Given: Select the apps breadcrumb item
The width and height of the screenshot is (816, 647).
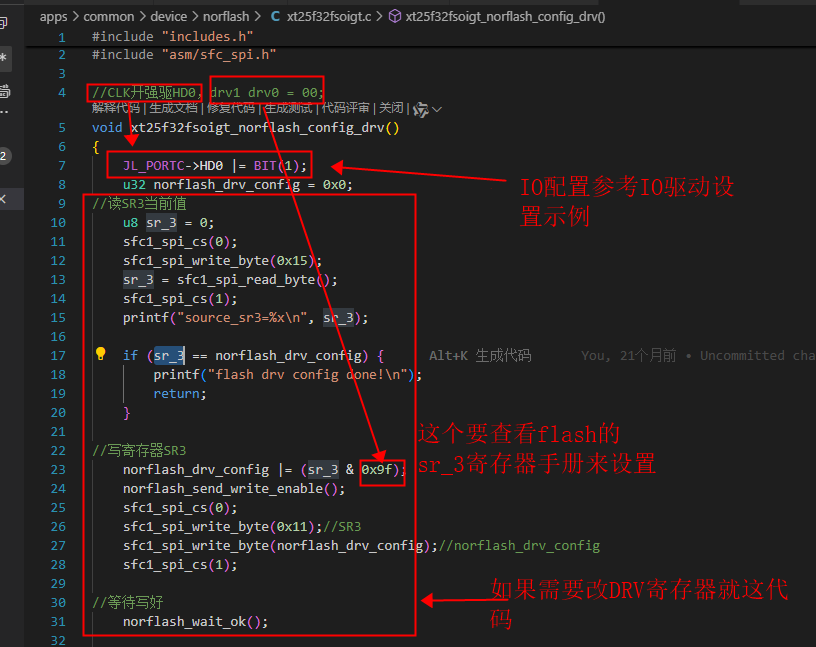Looking at the screenshot, I should 54,17.
